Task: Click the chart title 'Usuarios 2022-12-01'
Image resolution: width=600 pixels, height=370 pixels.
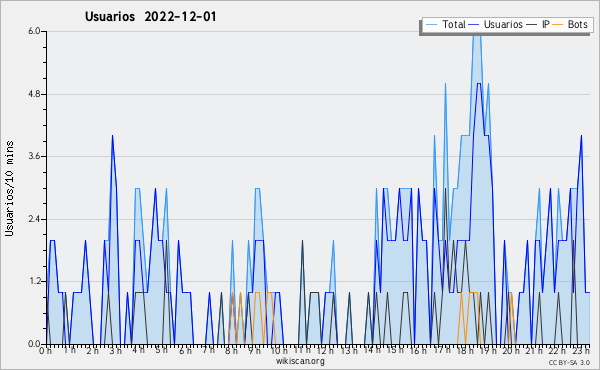Action: pyautogui.click(x=150, y=17)
